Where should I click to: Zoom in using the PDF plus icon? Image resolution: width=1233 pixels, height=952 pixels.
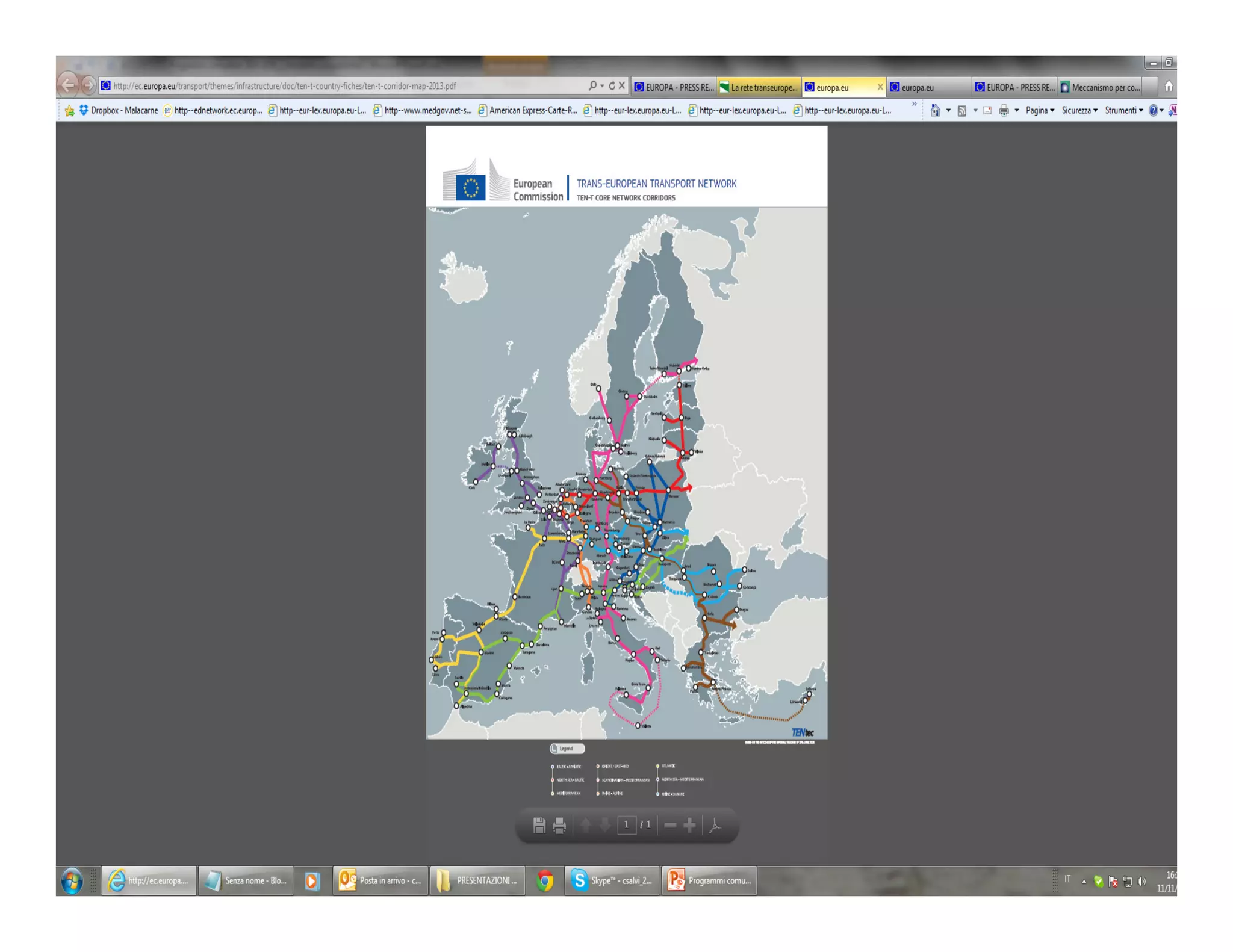(690, 825)
